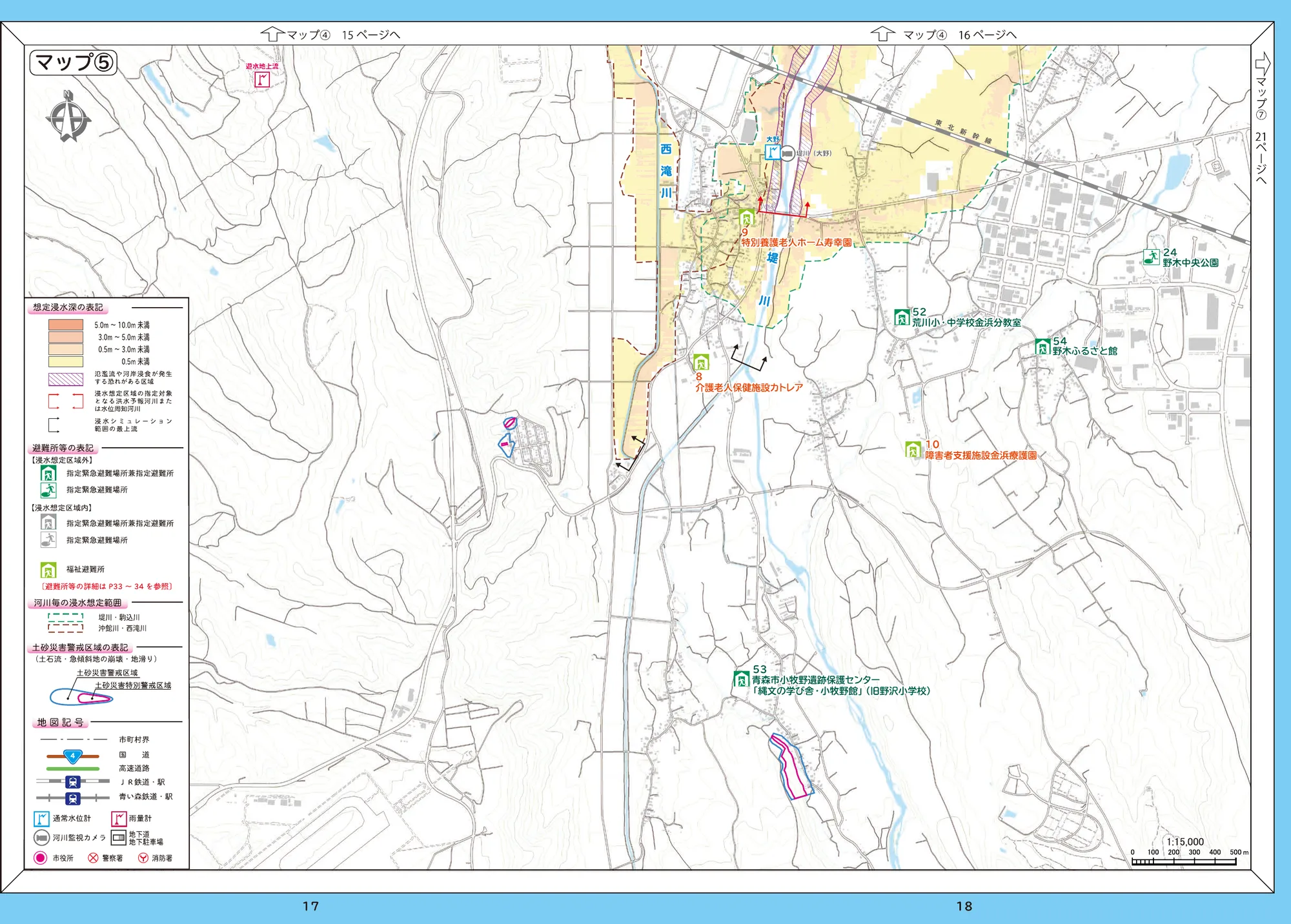Select the 野木中央公園 label
The image size is (1291, 924).
click(1191, 263)
